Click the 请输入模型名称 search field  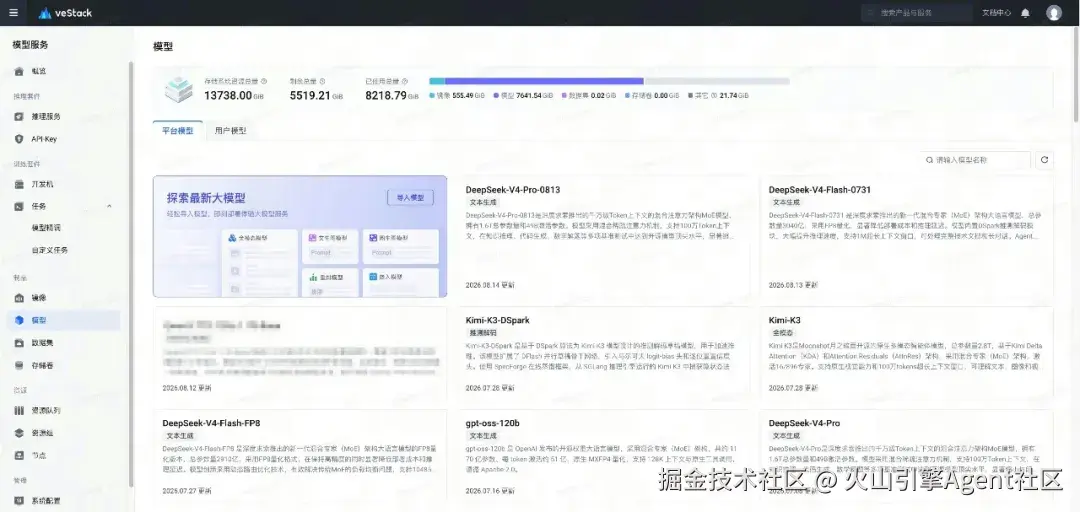(975, 160)
